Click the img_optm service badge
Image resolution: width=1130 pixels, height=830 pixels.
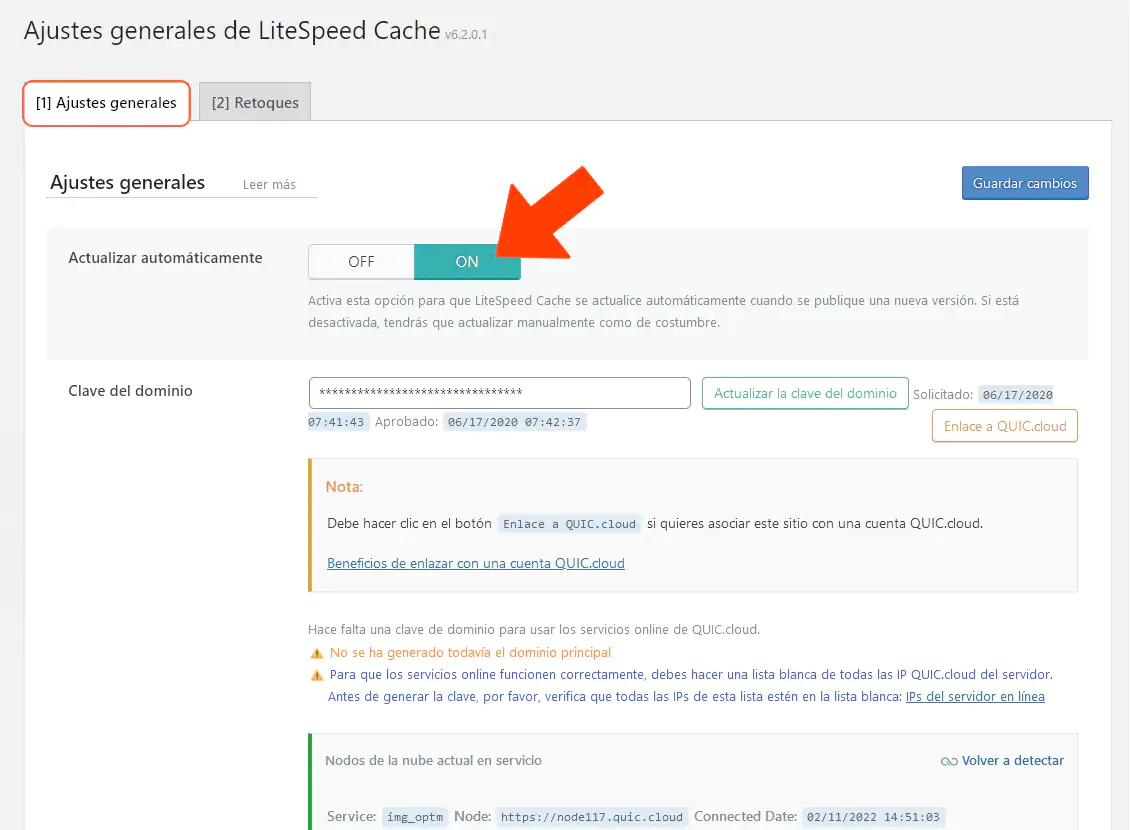point(415,817)
